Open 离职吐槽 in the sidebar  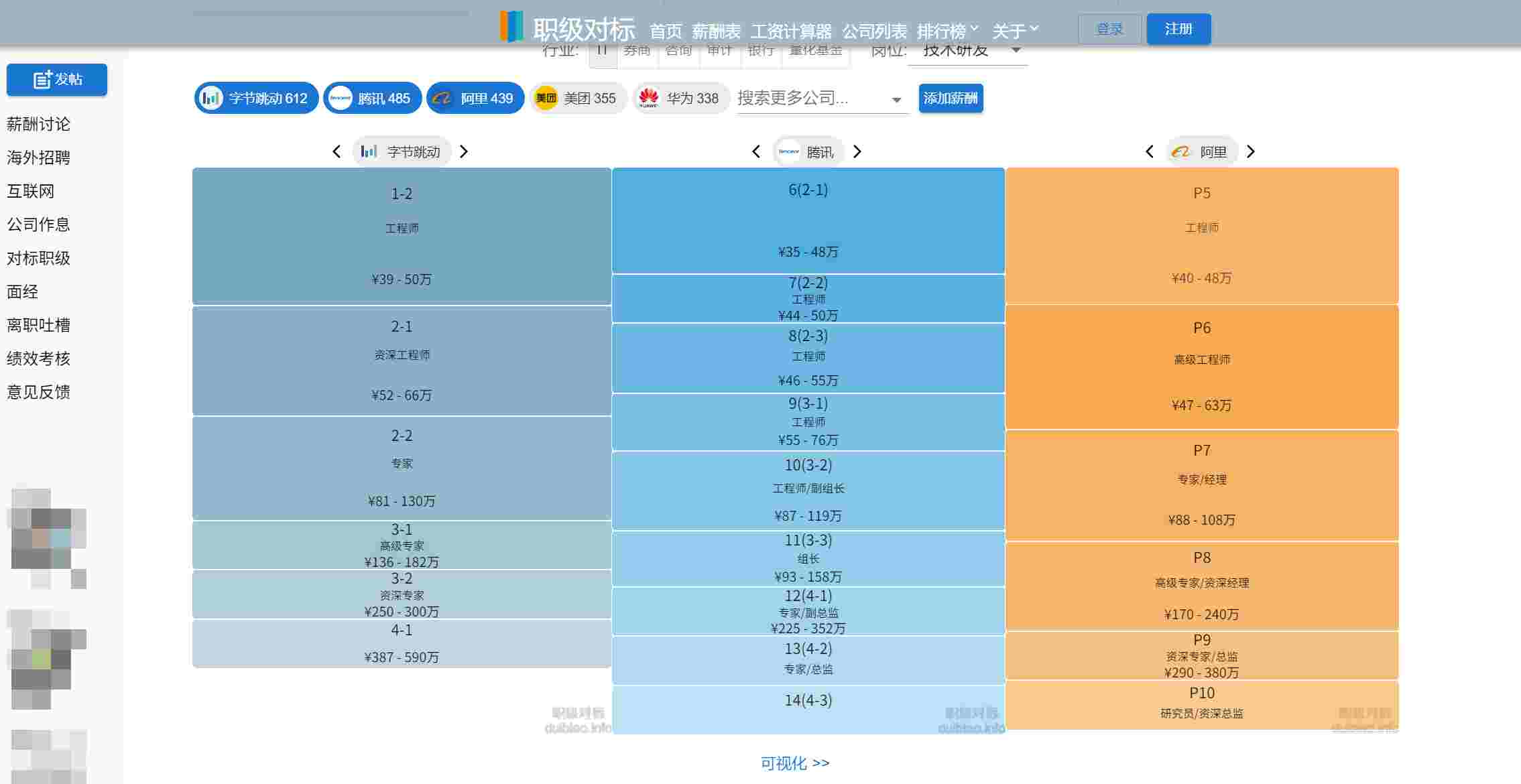(x=38, y=325)
